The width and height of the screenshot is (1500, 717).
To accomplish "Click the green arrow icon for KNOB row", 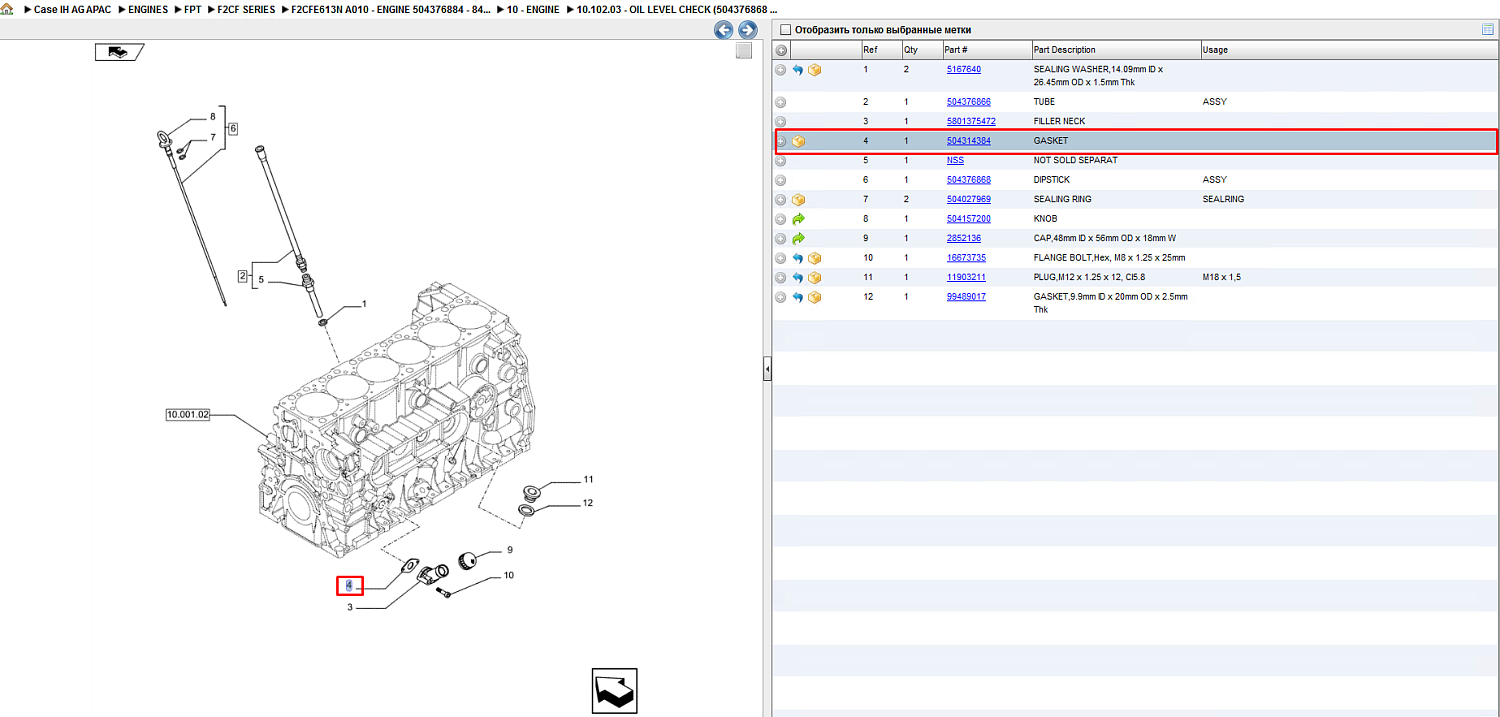I will point(798,219).
